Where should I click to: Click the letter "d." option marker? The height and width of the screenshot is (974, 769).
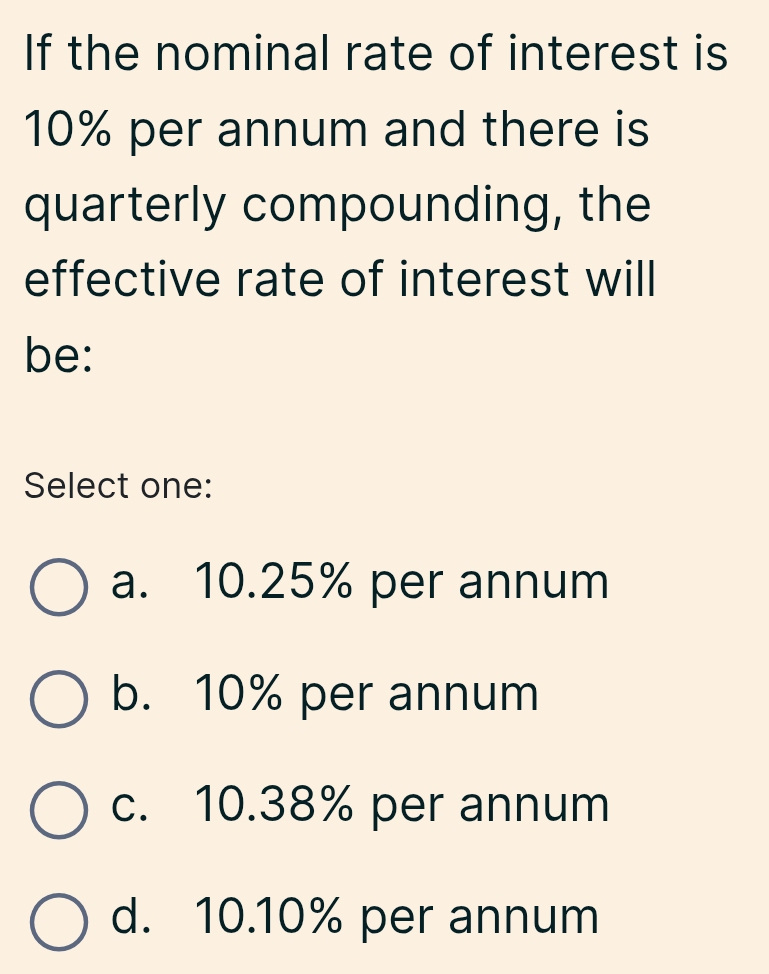pos(130,915)
